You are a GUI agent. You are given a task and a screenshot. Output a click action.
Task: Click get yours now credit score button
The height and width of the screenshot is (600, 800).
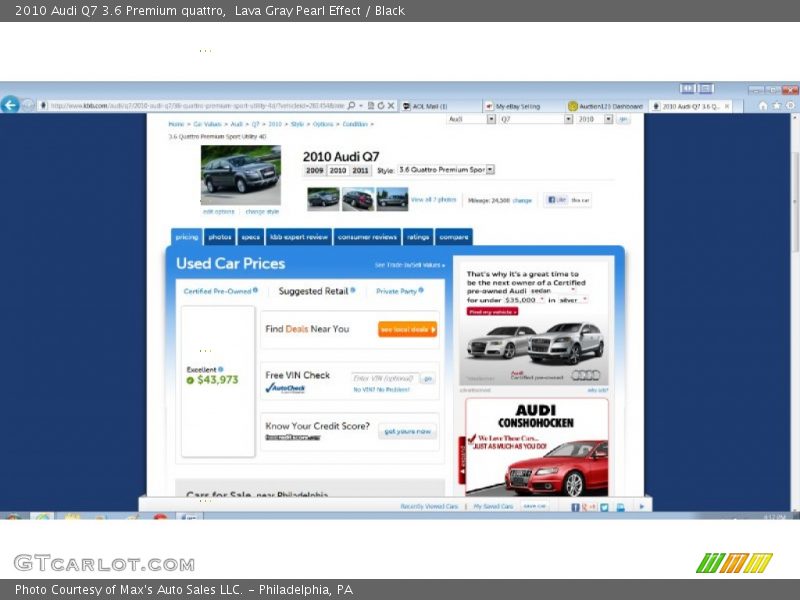click(x=407, y=432)
